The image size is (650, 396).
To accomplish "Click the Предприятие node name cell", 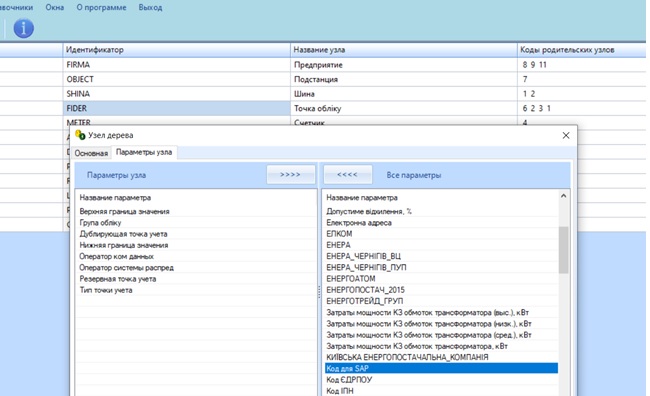I will (404, 65).
